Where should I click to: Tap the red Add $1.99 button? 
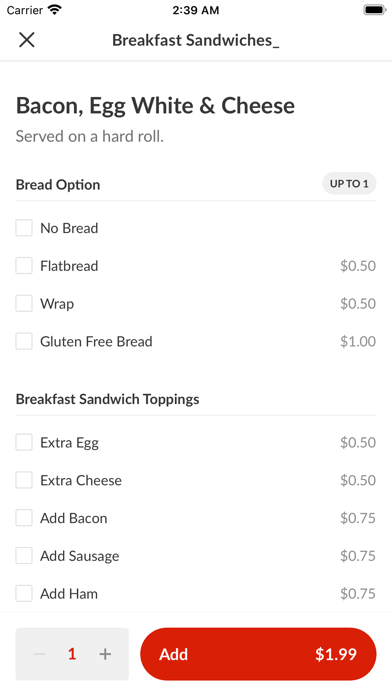click(258, 654)
